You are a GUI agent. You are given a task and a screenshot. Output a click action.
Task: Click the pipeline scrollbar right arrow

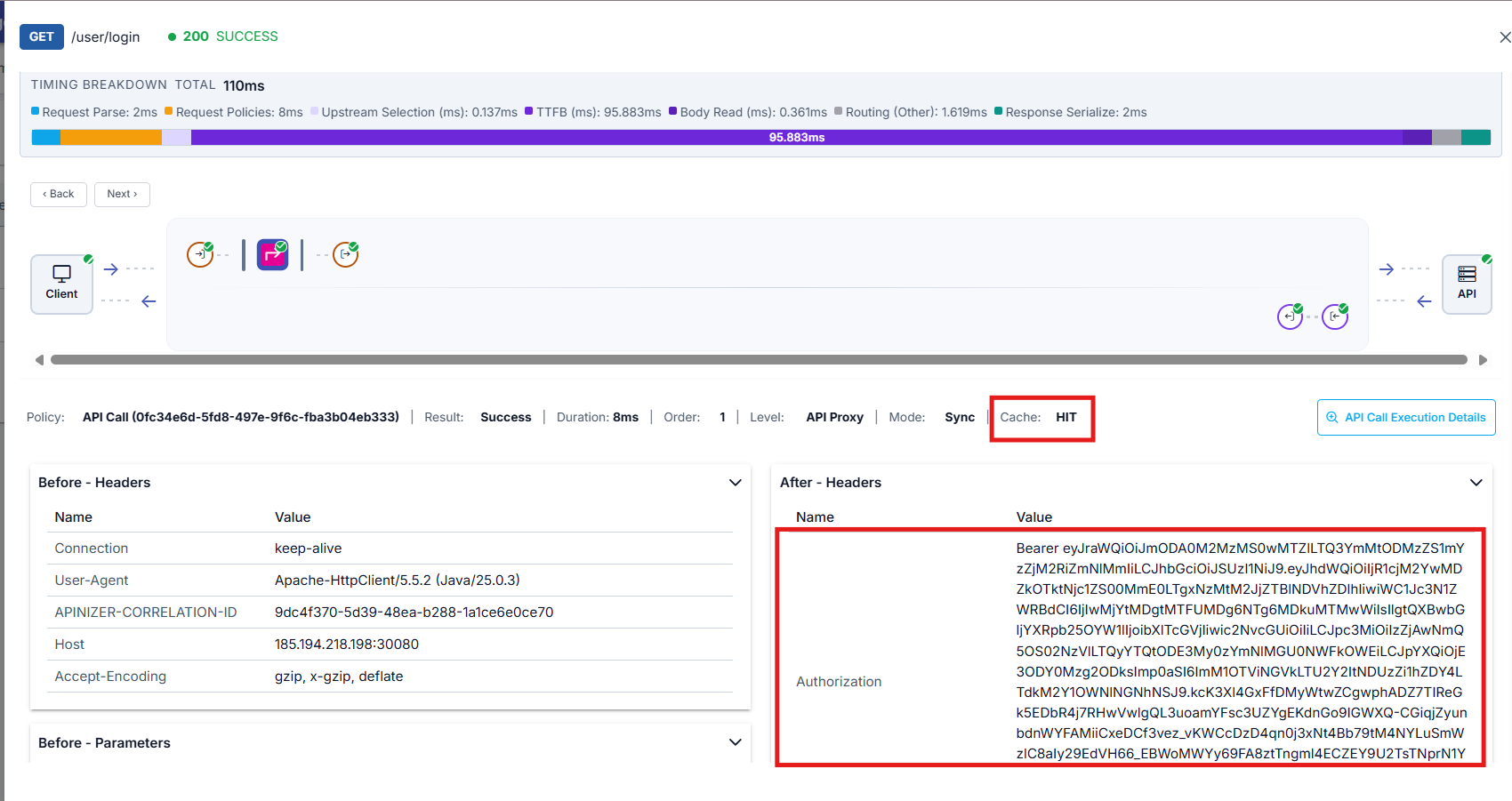coord(1483,360)
